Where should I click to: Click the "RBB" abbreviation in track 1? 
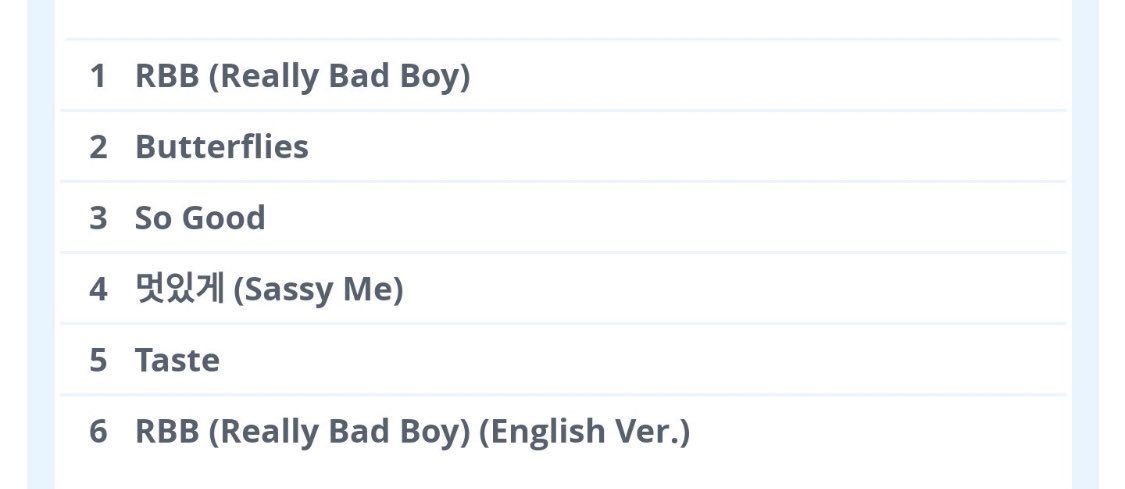(167, 76)
